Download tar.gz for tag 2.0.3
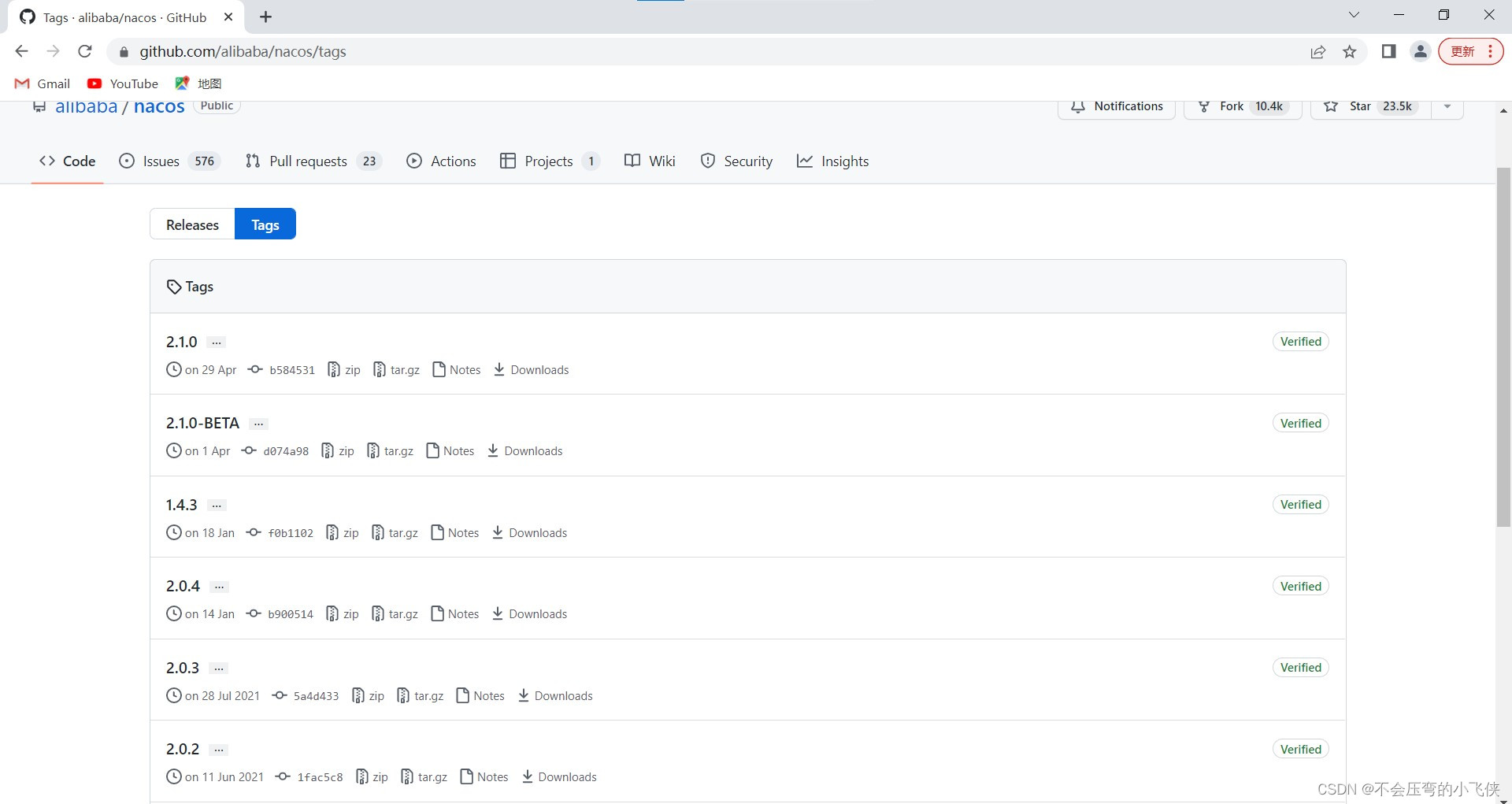Image resolution: width=1512 pixels, height=804 pixels. (421, 696)
